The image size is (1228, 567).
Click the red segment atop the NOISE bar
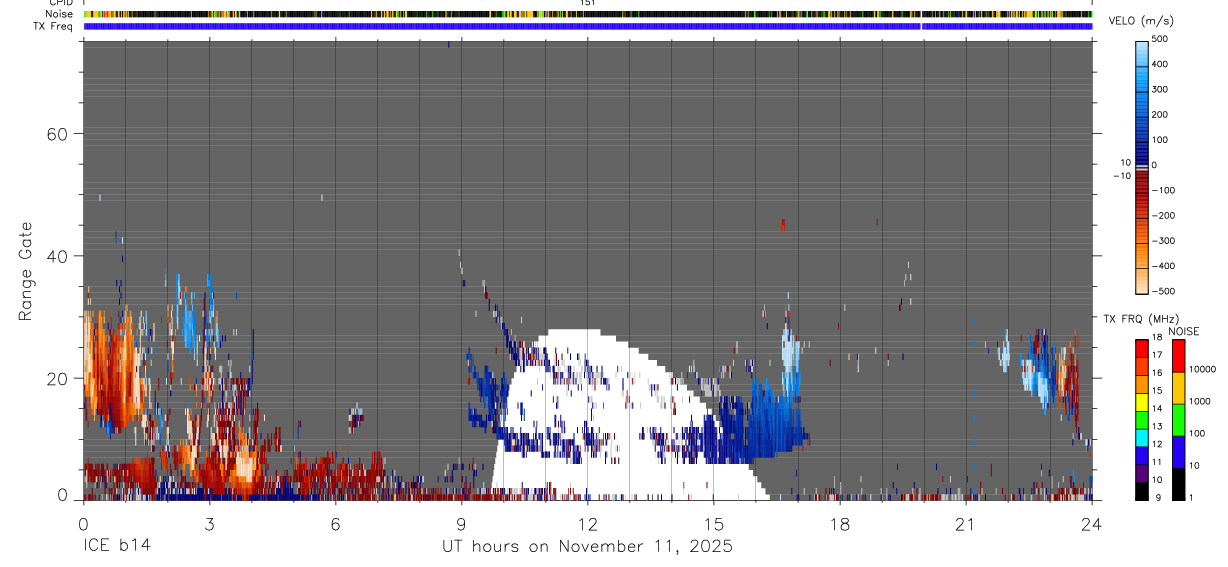pyautogui.click(x=1177, y=355)
